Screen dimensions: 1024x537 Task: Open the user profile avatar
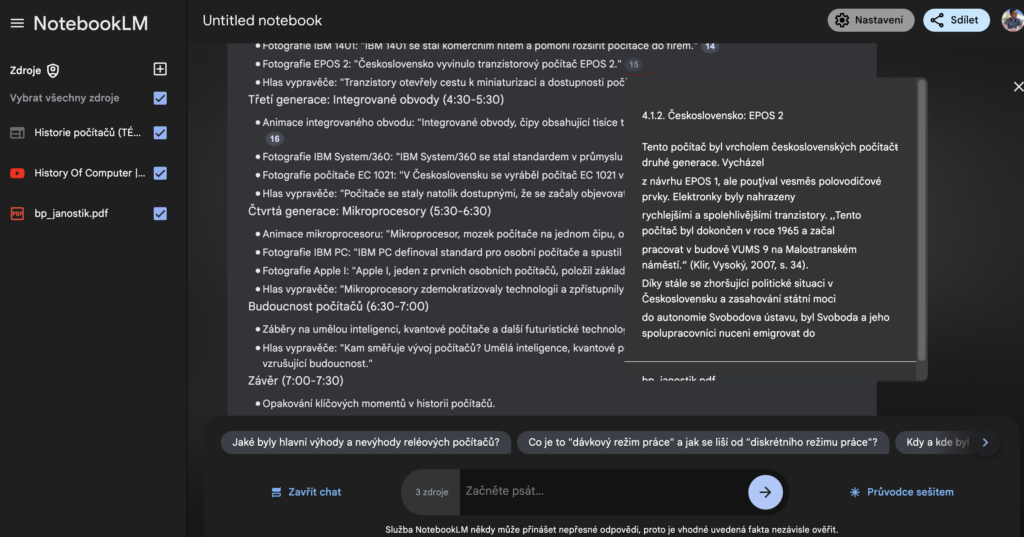(1013, 20)
